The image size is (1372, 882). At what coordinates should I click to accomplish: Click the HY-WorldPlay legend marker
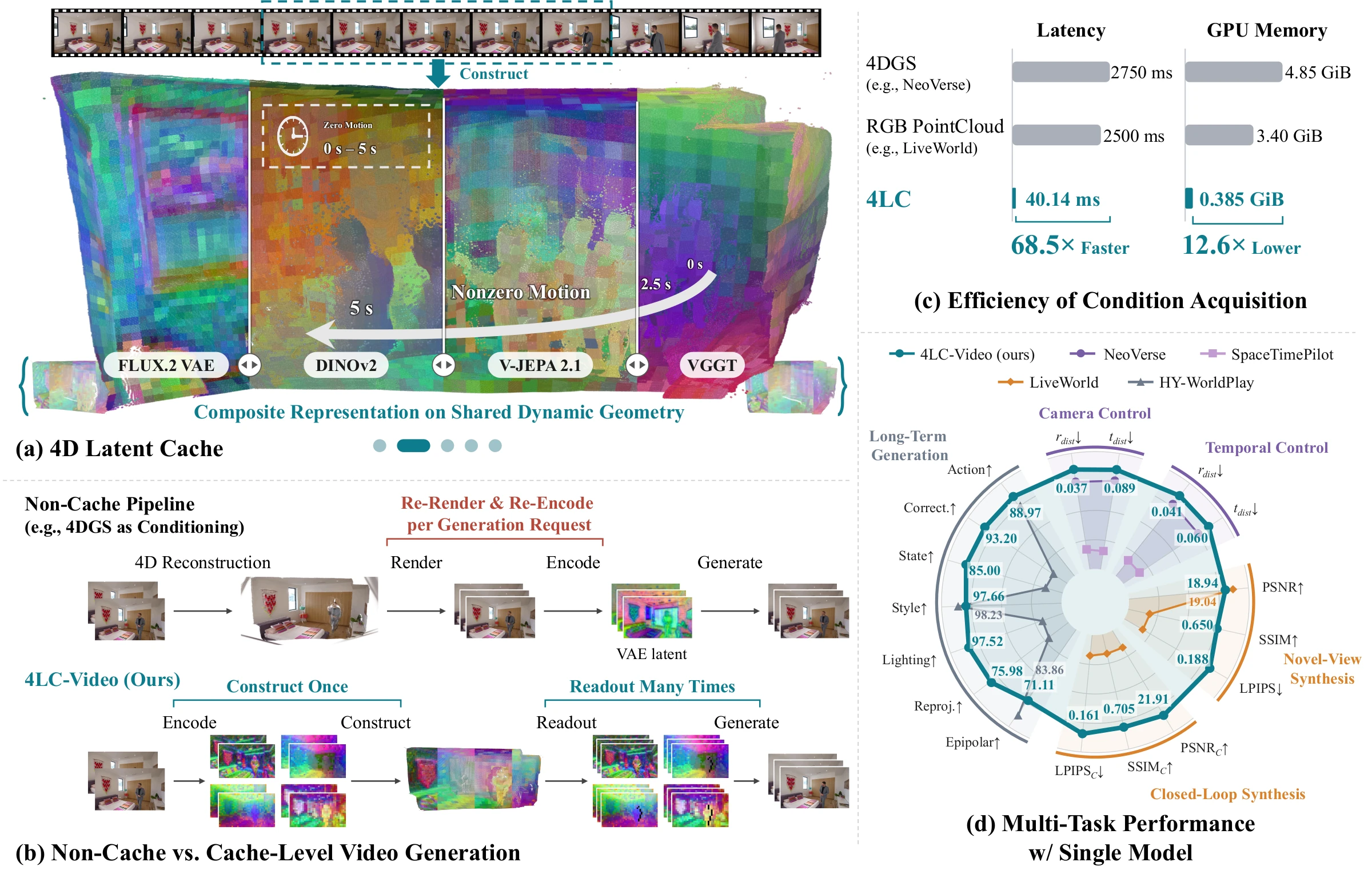[x=1140, y=382]
